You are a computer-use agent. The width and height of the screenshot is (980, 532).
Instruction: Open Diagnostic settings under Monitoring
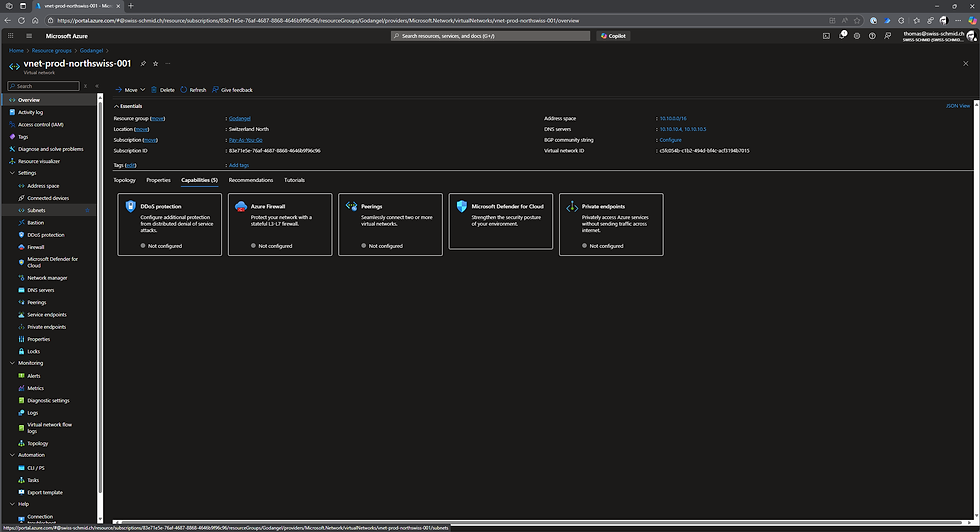[x=50, y=401]
